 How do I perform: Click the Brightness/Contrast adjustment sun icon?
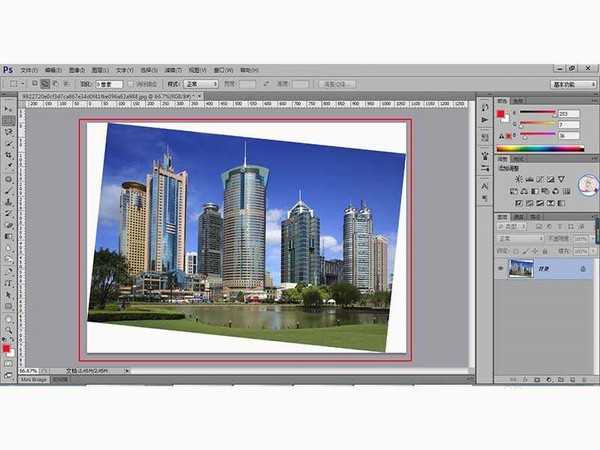tap(518, 177)
